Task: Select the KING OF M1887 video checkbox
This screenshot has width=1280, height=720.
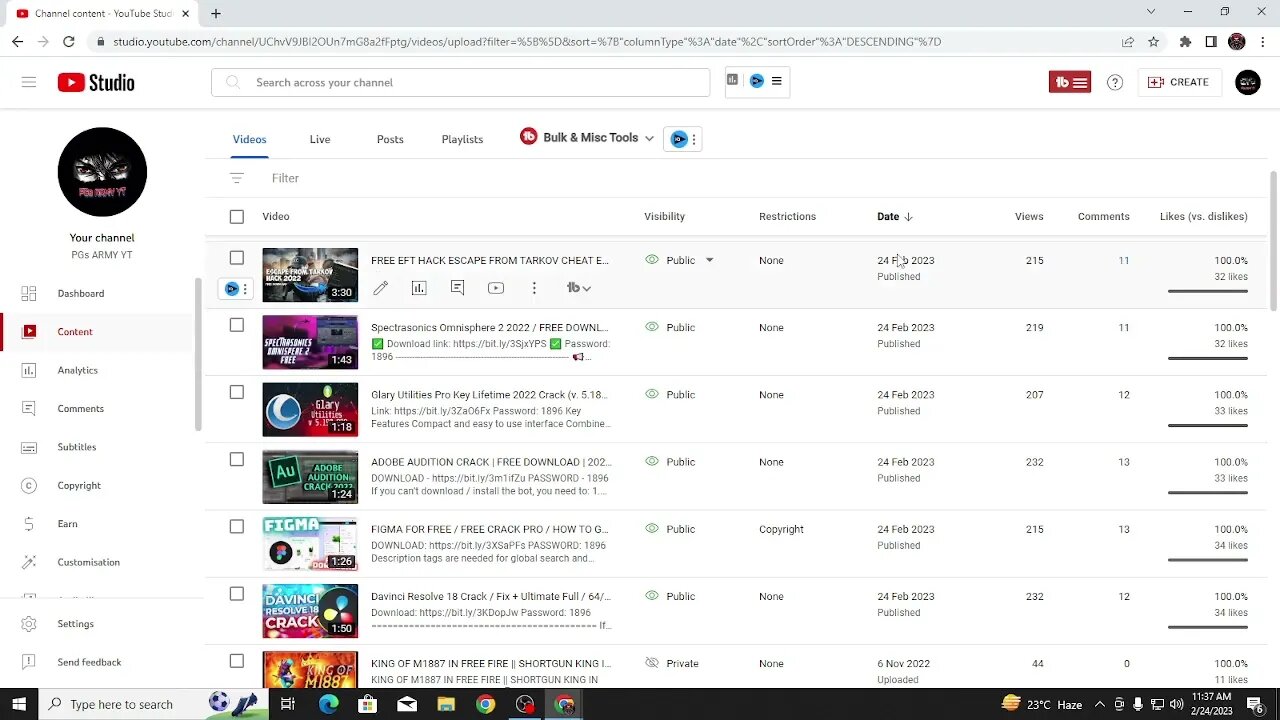Action: (x=236, y=661)
